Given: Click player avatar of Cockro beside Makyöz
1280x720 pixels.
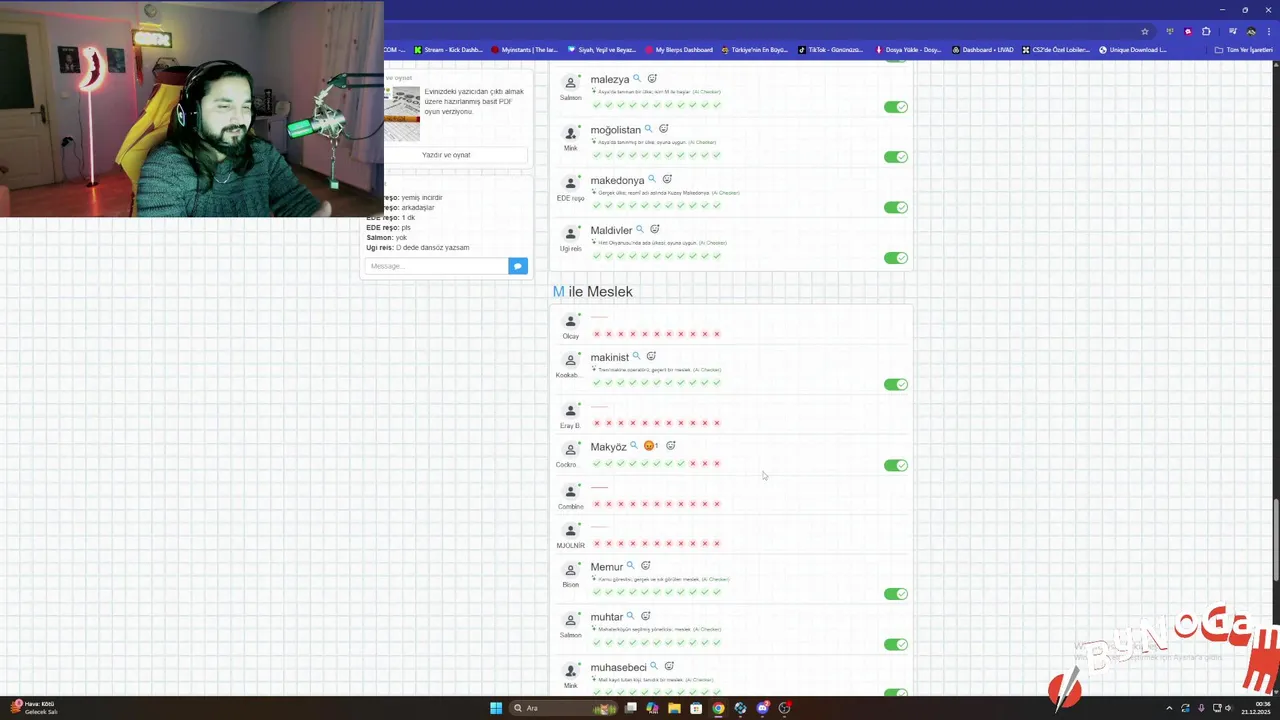Looking at the screenshot, I should click(x=571, y=450).
